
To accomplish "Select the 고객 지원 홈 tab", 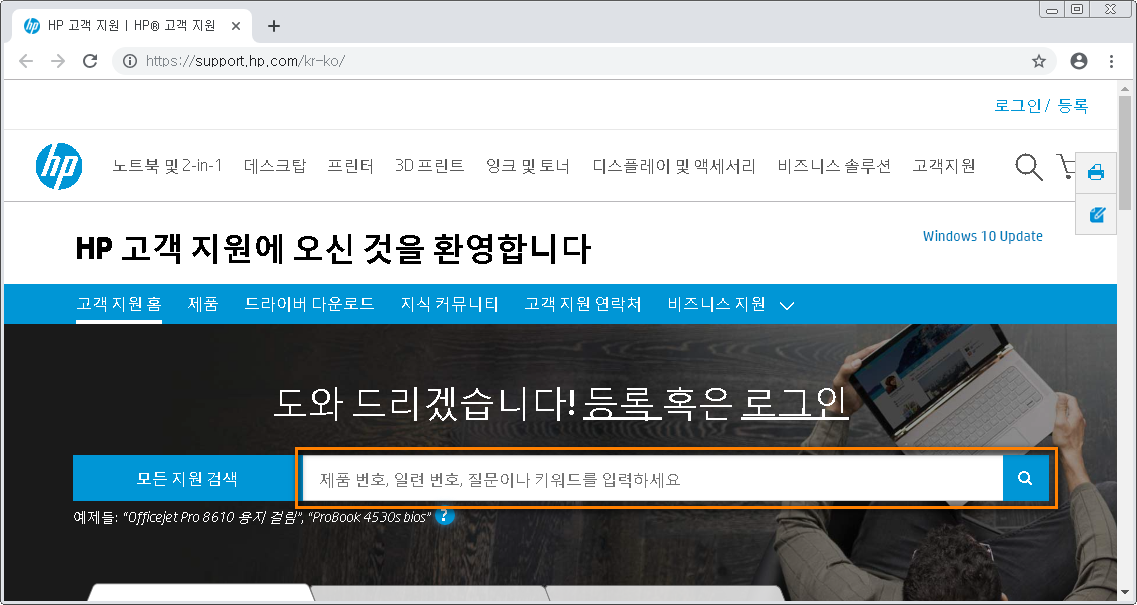I will [x=119, y=304].
